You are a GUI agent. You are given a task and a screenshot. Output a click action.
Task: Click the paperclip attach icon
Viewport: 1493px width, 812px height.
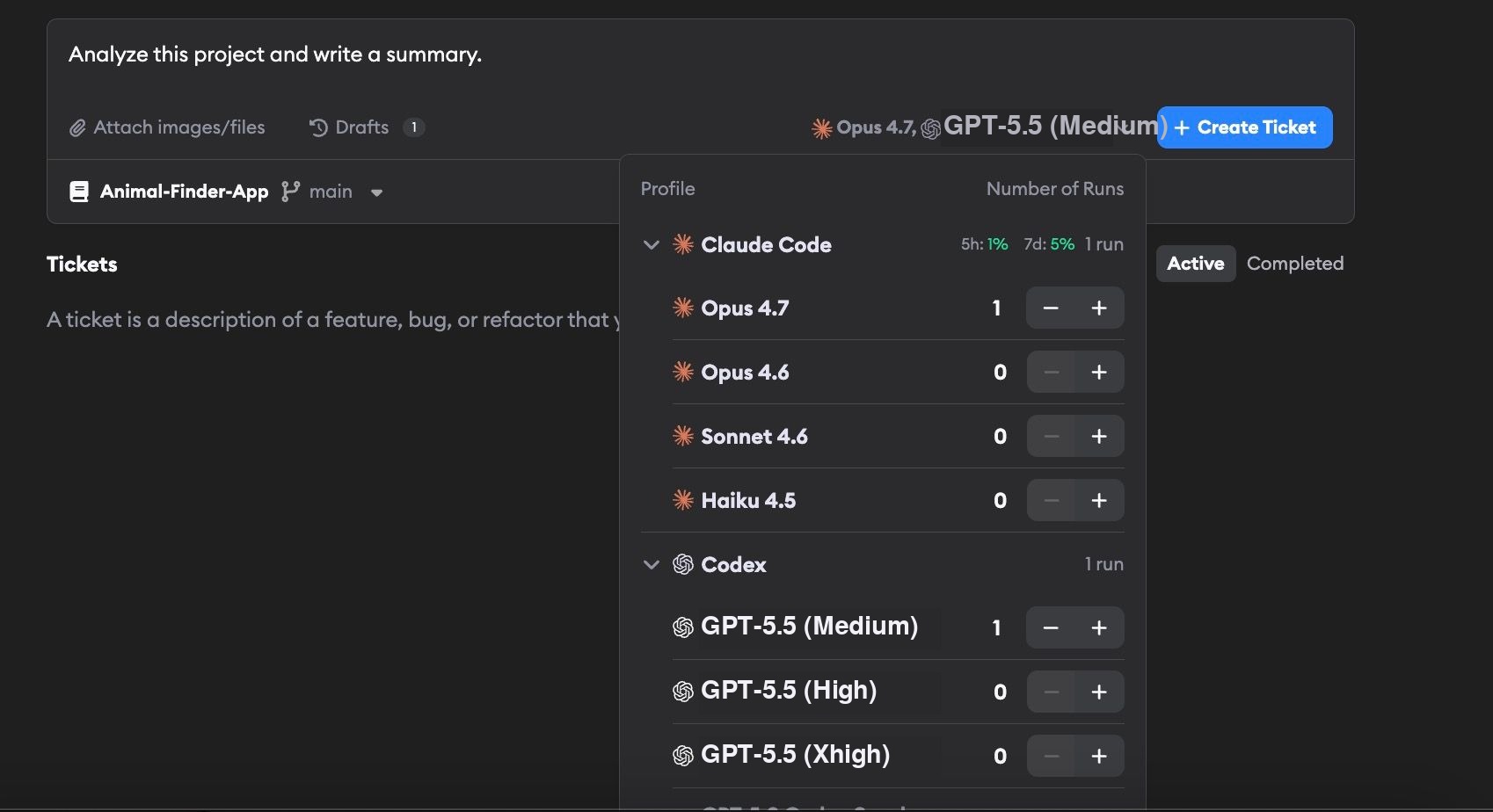[x=77, y=128]
